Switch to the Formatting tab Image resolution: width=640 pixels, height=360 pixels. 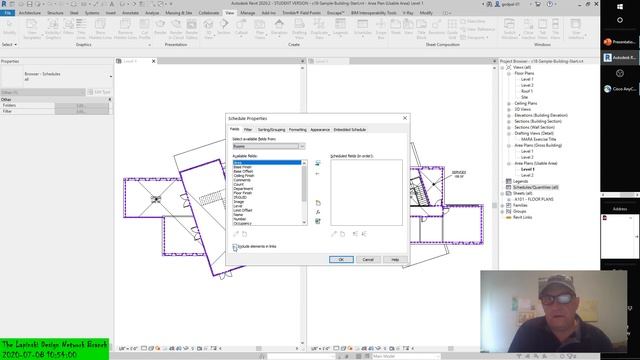[298, 129]
